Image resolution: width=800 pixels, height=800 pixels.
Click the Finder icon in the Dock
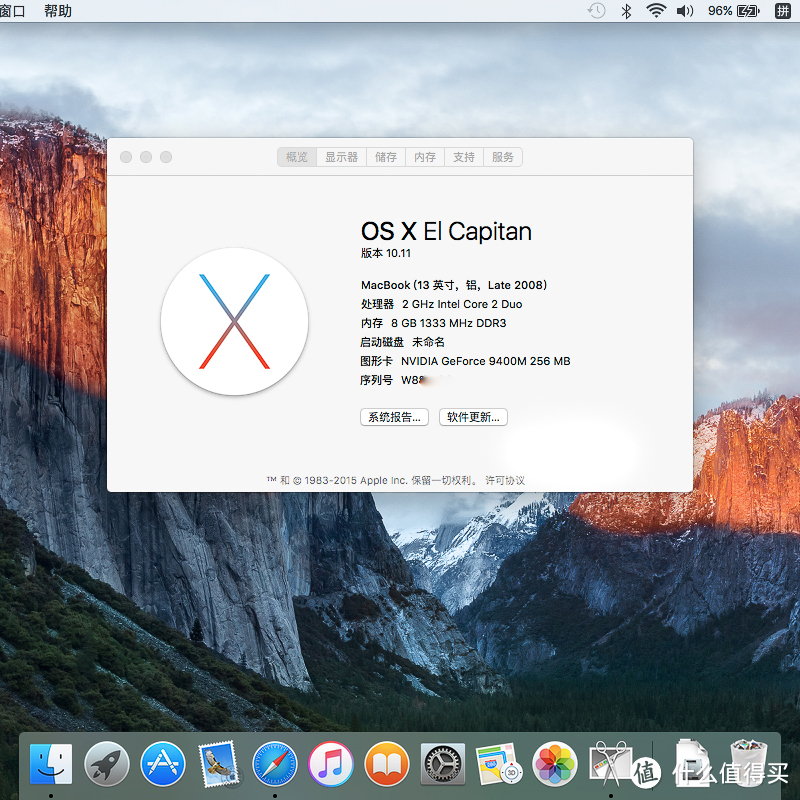[50, 763]
